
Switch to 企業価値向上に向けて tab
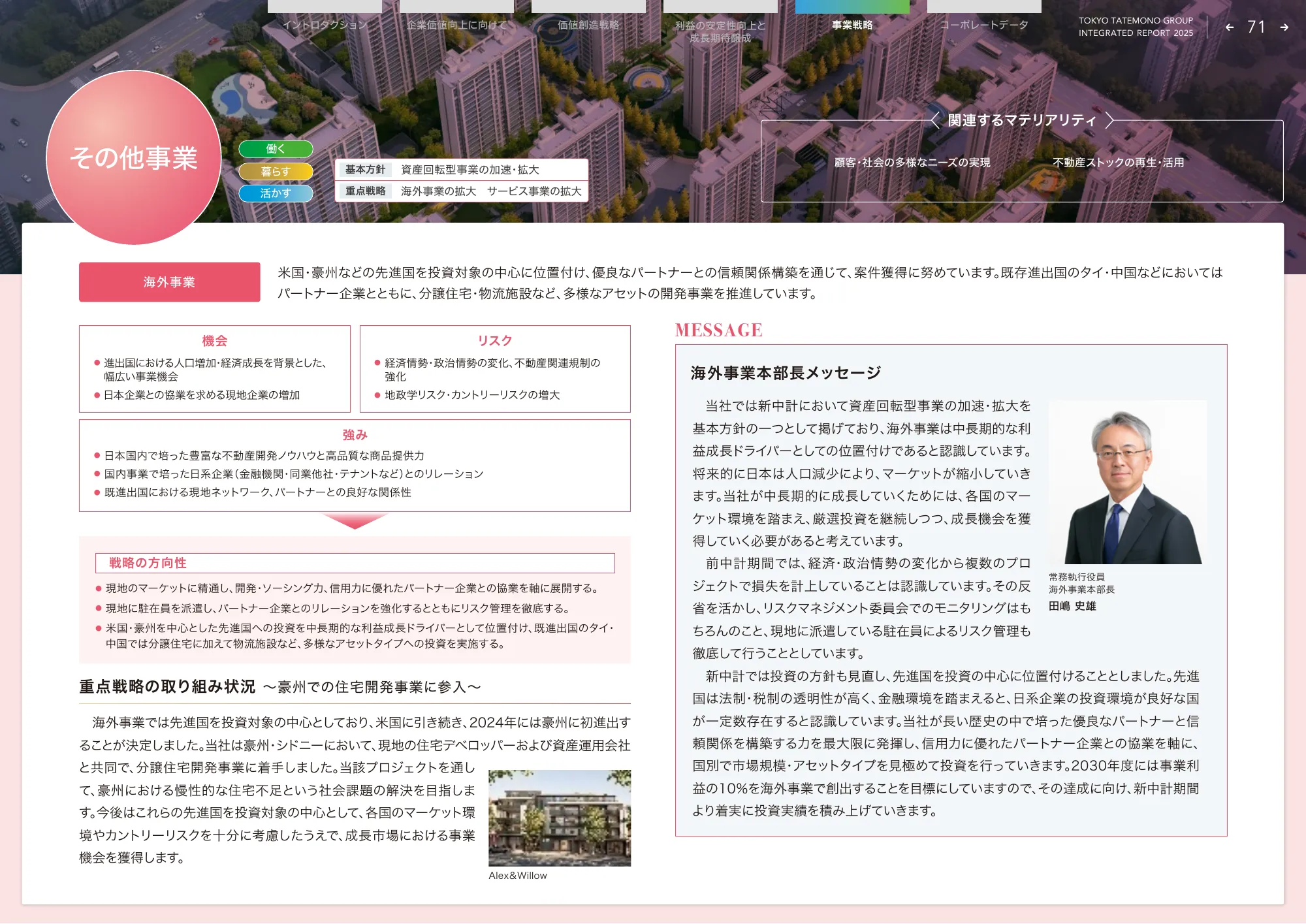[456, 25]
